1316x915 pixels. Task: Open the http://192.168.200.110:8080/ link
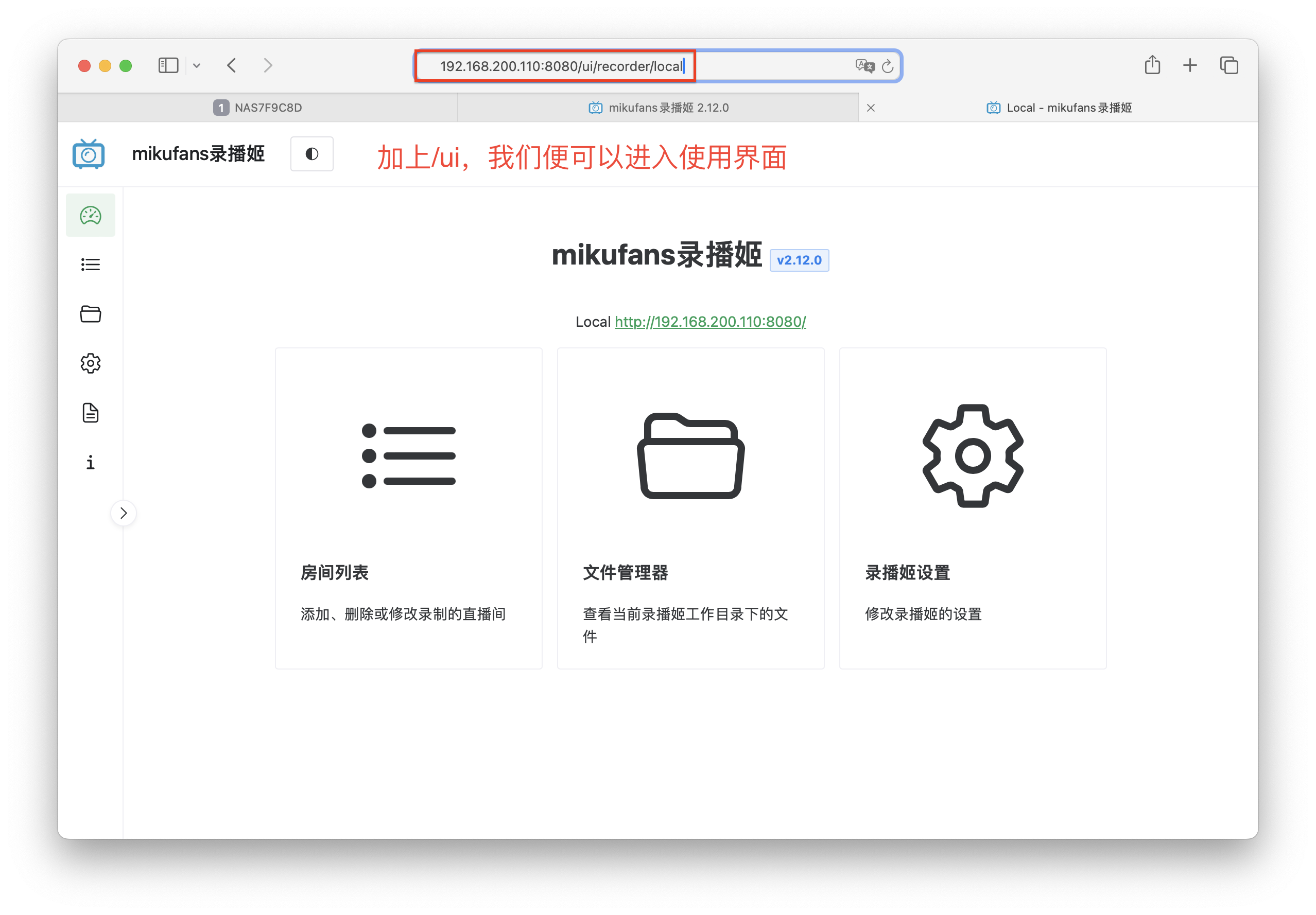710,322
